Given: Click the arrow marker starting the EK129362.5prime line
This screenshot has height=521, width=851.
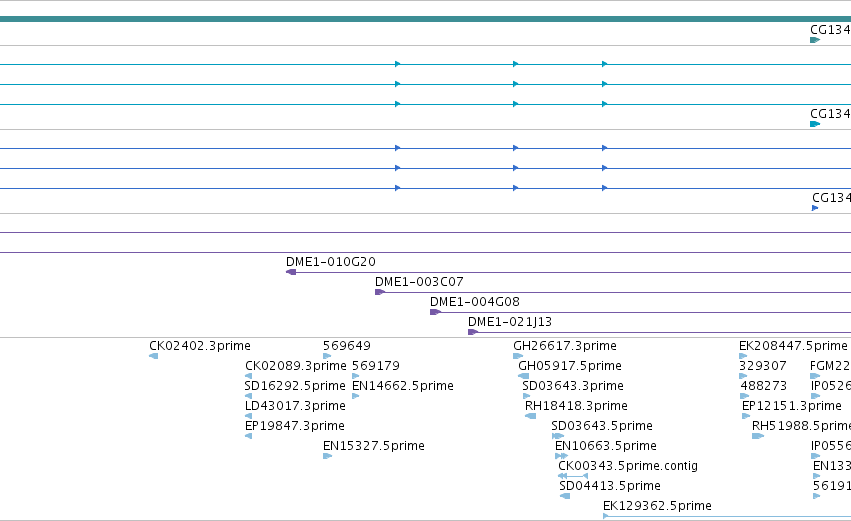Looking at the screenshot, I should pos(606,516).
